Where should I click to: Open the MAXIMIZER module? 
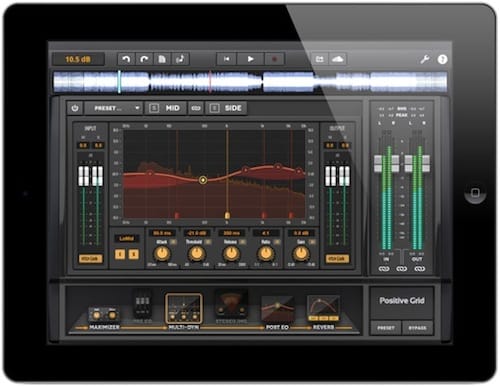pyautogui.click(x=104, y=318)
